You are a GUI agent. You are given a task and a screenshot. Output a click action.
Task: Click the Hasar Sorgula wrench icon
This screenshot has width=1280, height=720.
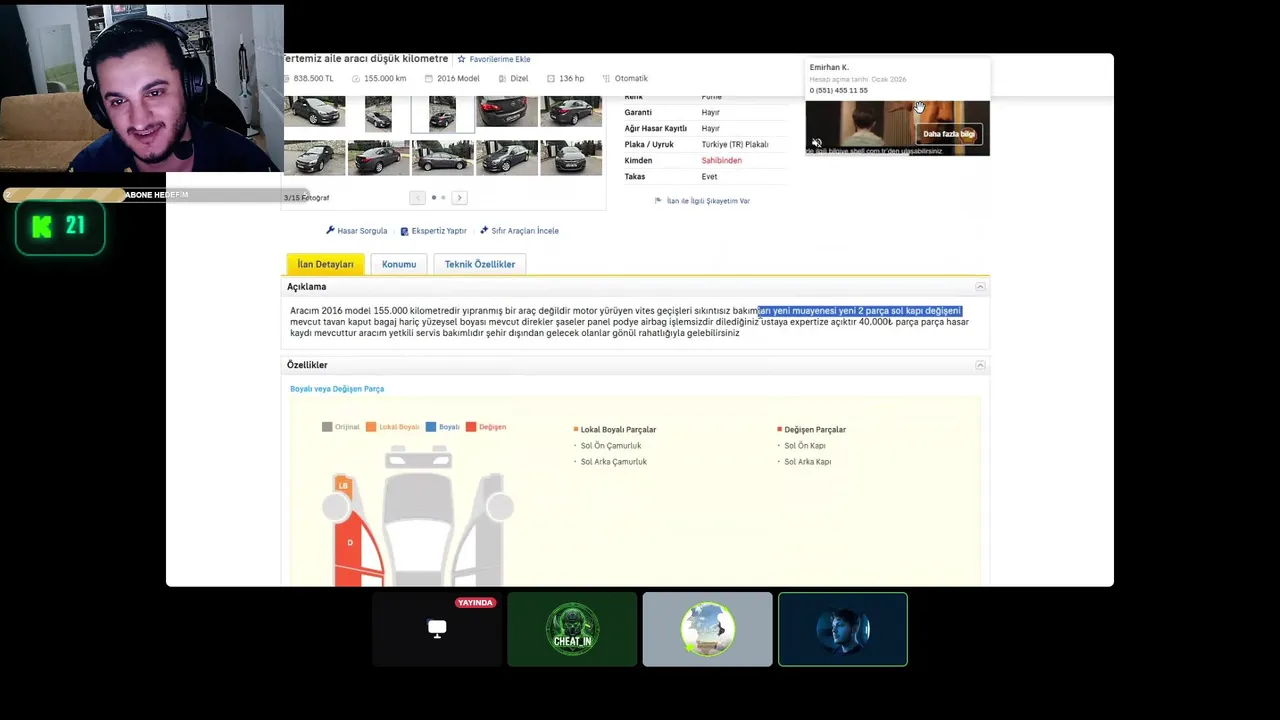point(330,230)
